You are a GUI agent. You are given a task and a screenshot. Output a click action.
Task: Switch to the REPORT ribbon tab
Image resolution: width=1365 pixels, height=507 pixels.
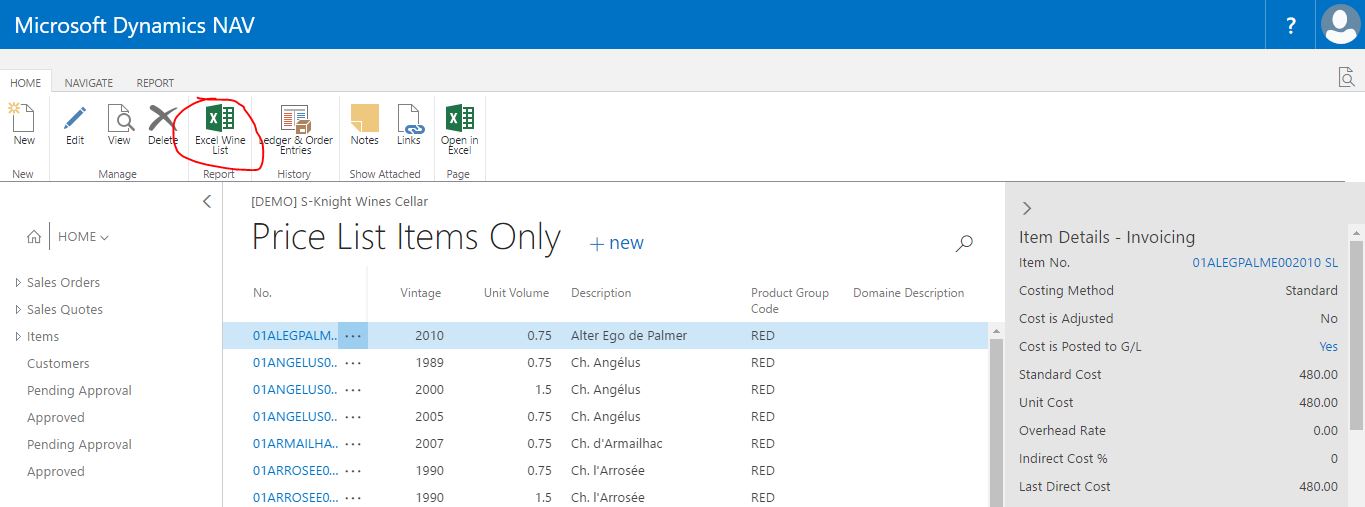point(155,83)
